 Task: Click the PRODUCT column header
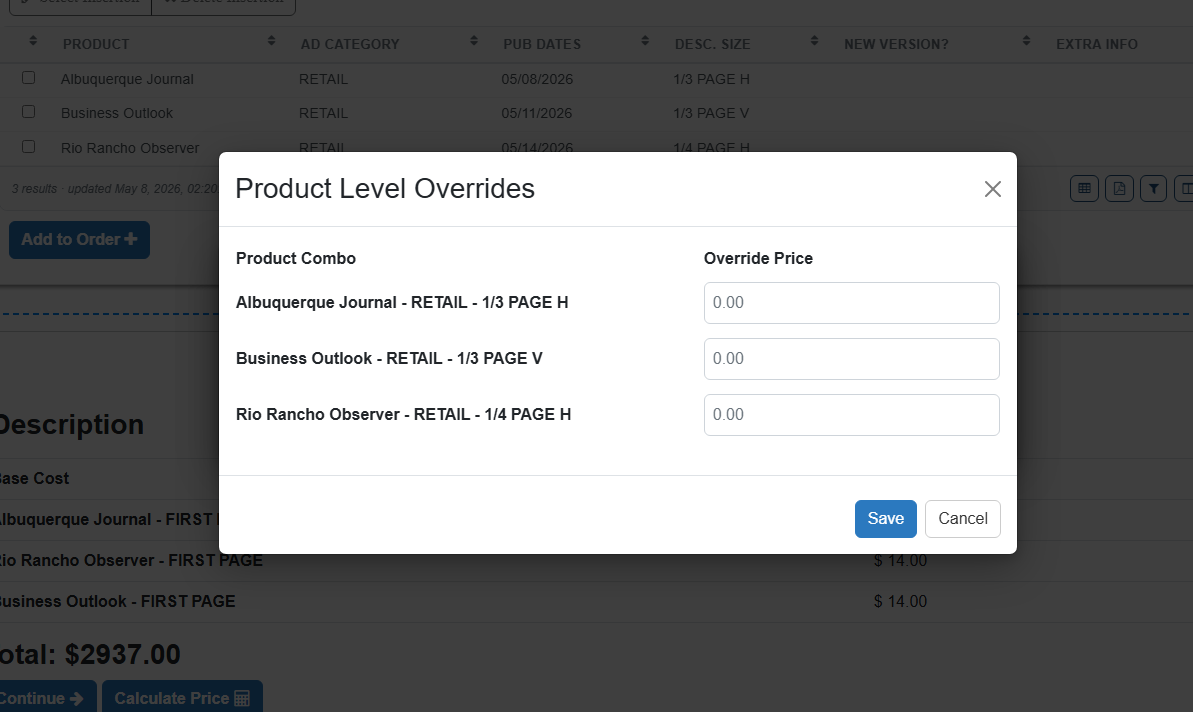pos(96,44)
